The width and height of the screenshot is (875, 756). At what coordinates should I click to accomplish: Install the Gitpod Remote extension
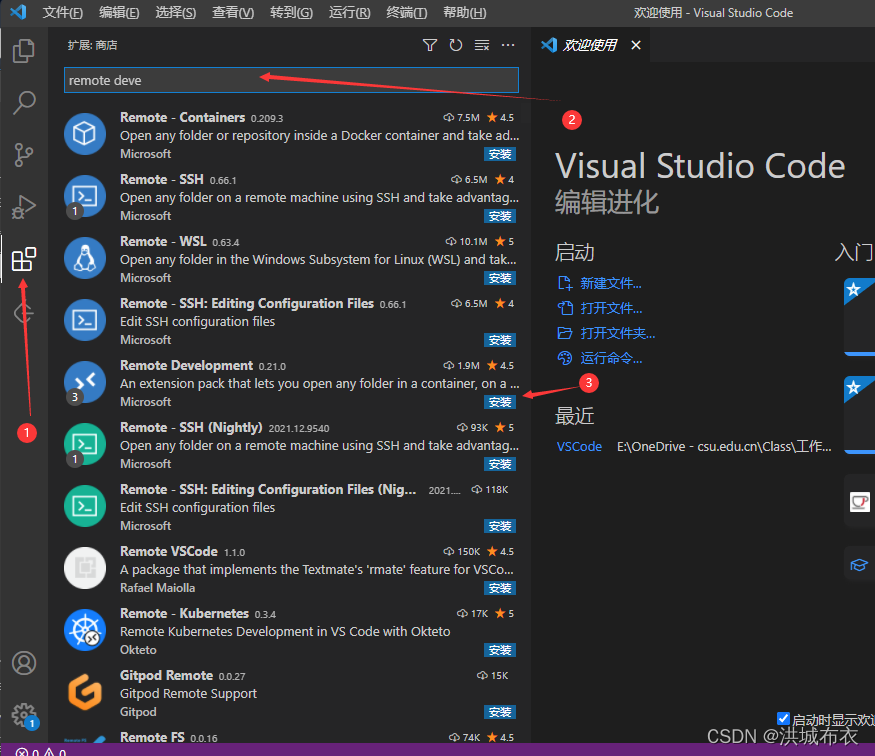[499, 712]
